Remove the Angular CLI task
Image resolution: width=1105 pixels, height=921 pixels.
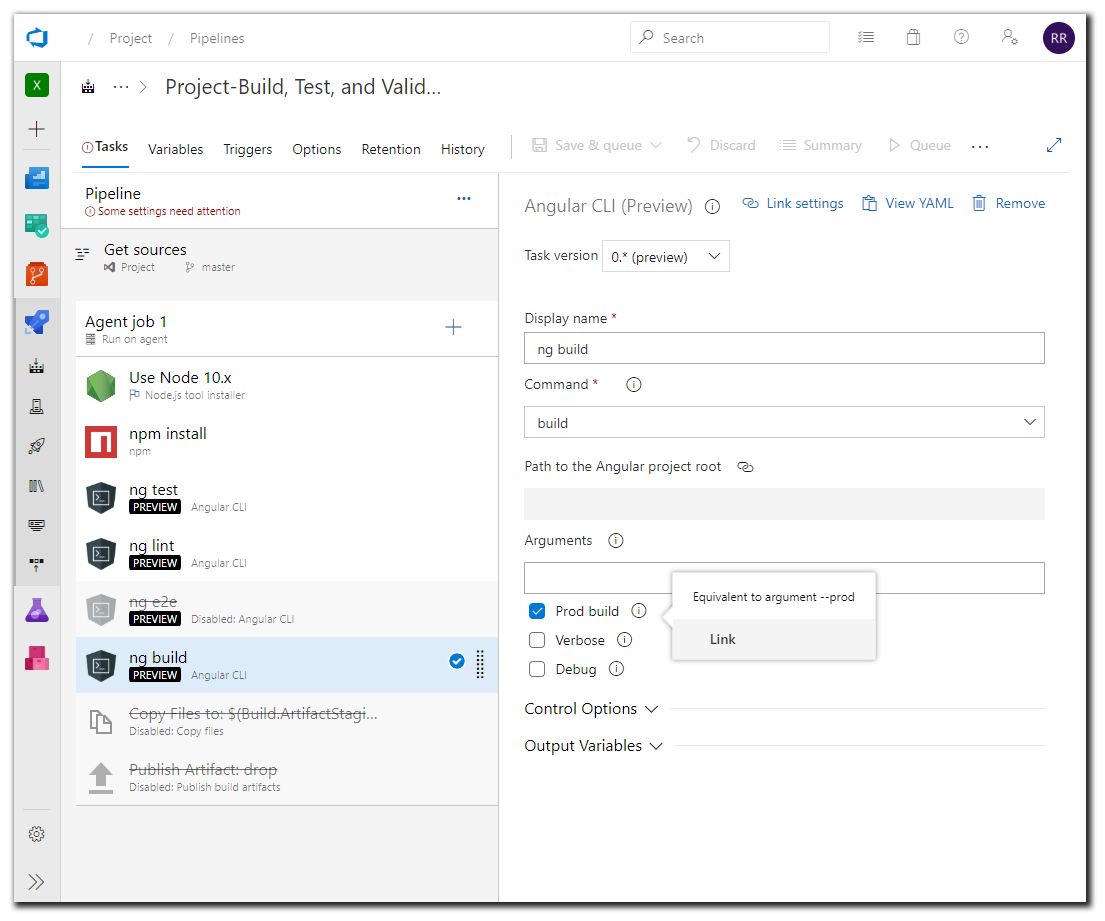[1008, 204]
